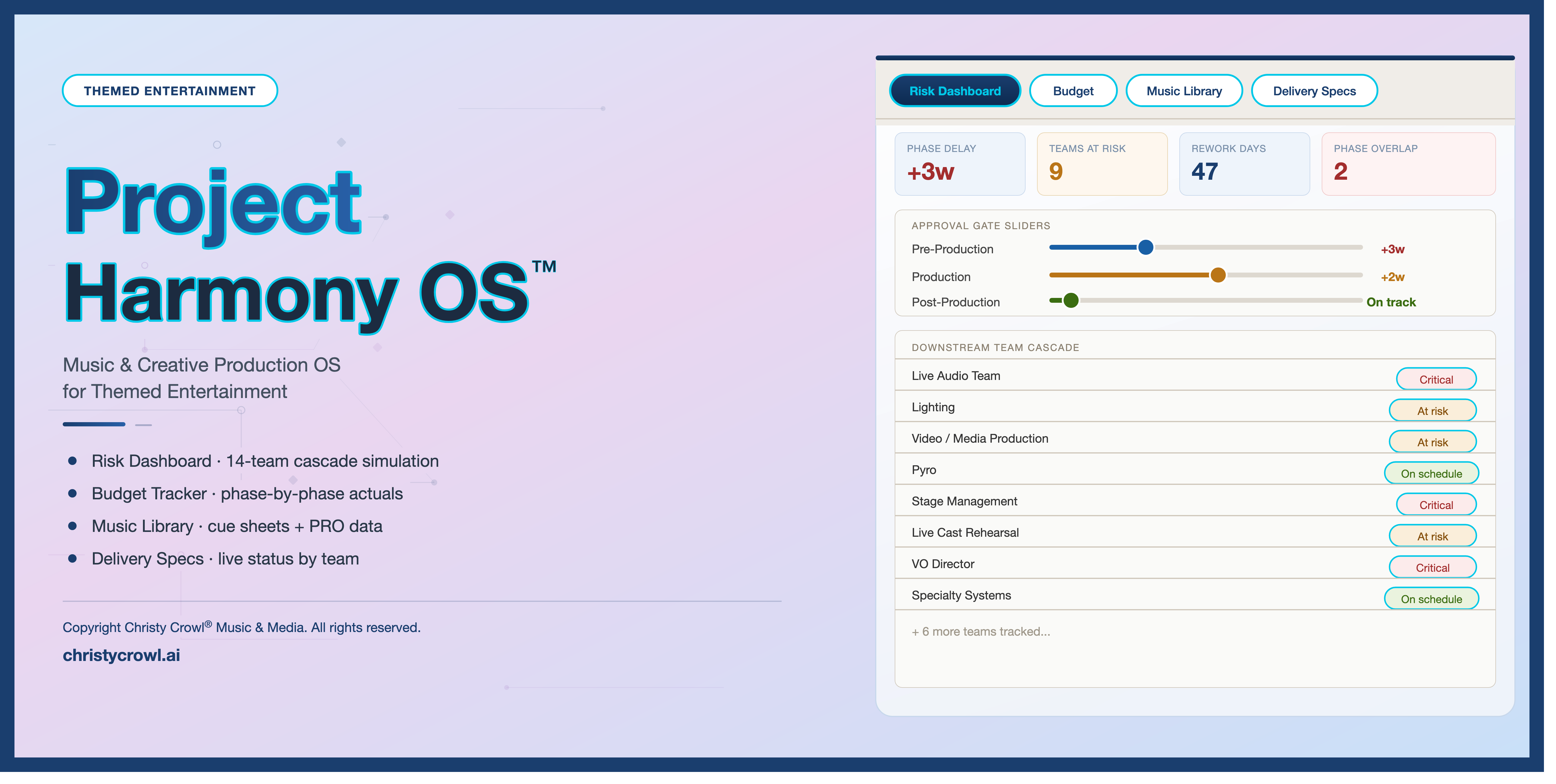
Task: Select the Rework Days 47 card
Action: pos(1244,164)
